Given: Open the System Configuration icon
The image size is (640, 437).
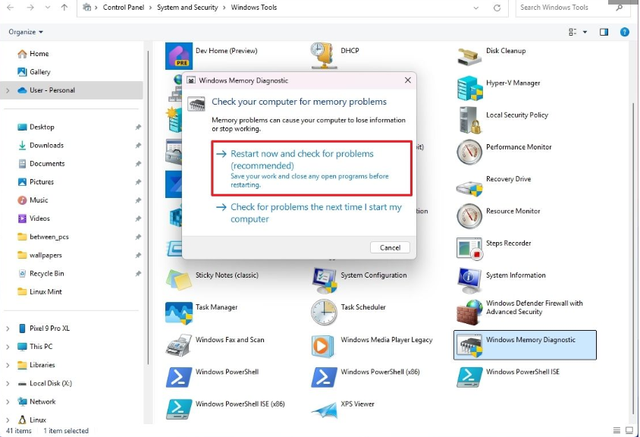Looking at the screenshot, I should pos(324,280).
